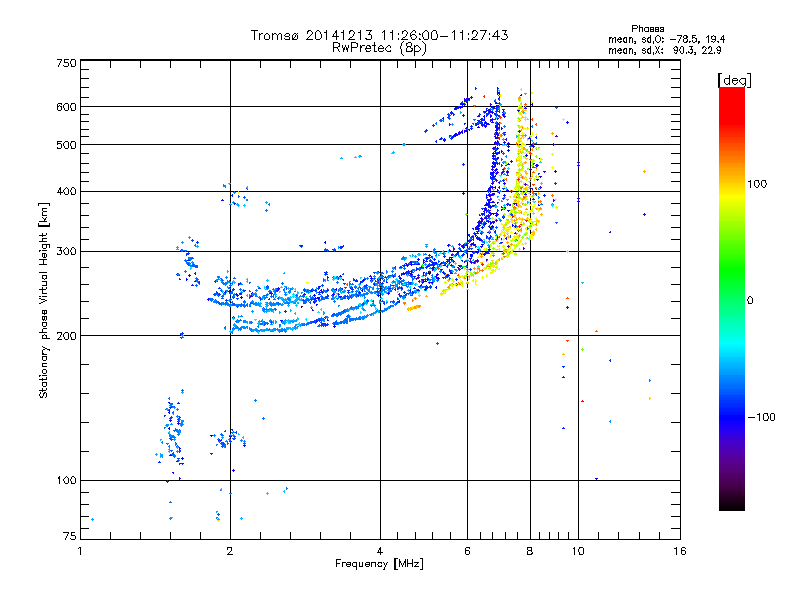This screenshot has width=800, height=600.
Task: Select the y-axis tick label '100' on the left axis
Action: click(x=66, y=480)
